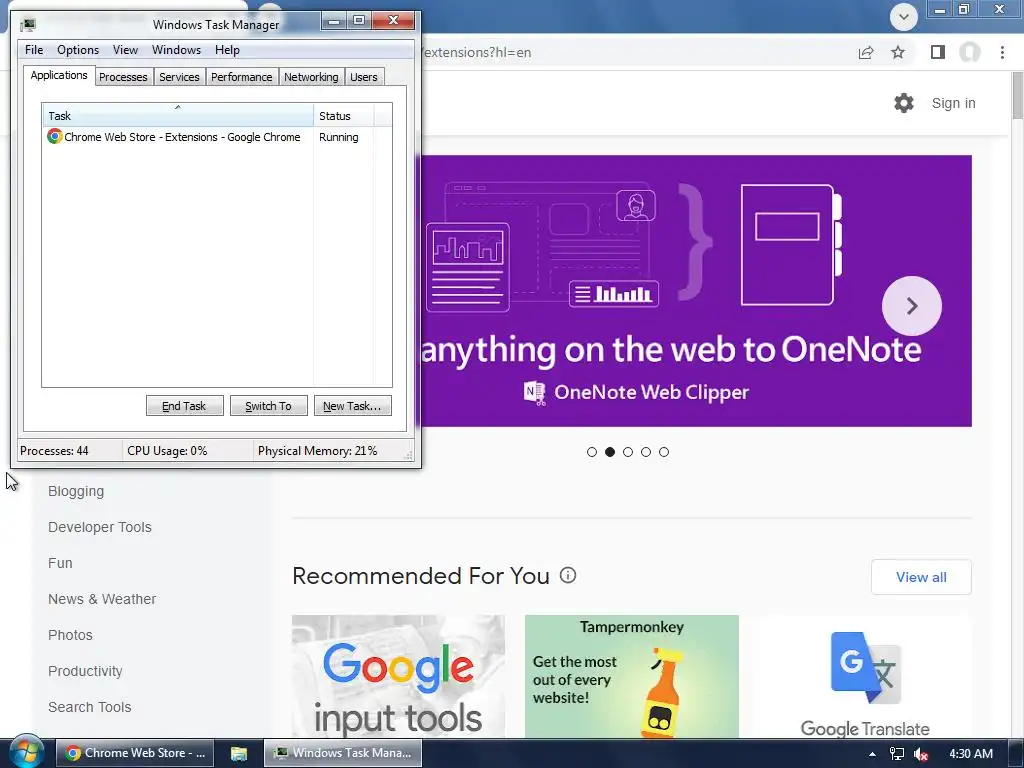This screenshot has height=768, width=1024.
Task: Click the Chrome address bar URL
Action: 477,52
